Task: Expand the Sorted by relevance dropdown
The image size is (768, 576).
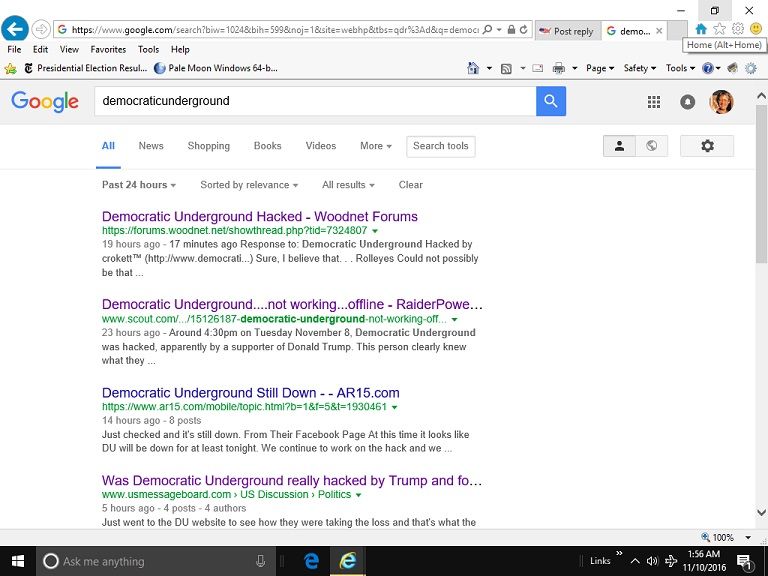Action: point(249,185)
